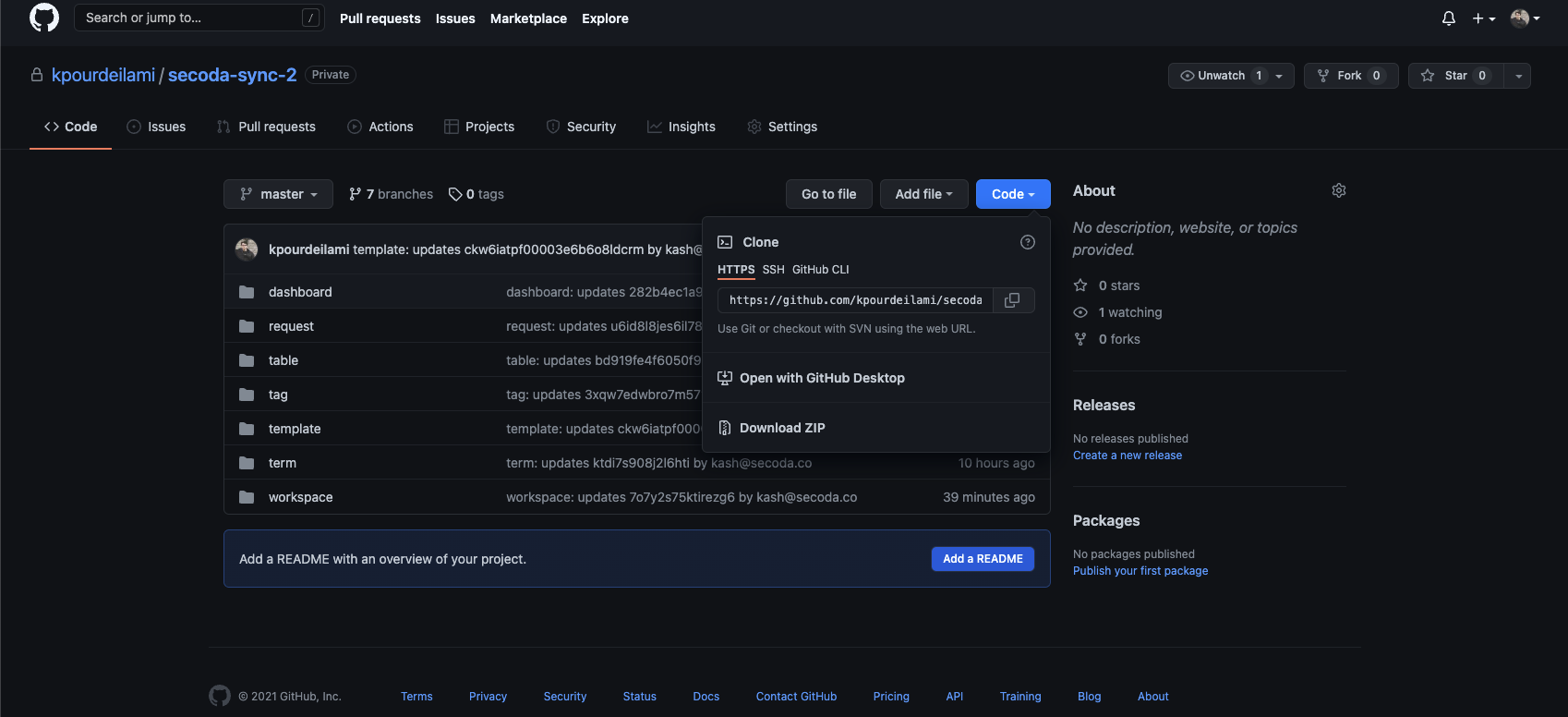This screenshot has width=1568, height=717.
Task: Collapse the green Code dropdown
Action: pyautogui.click(x=1013, y=194)
